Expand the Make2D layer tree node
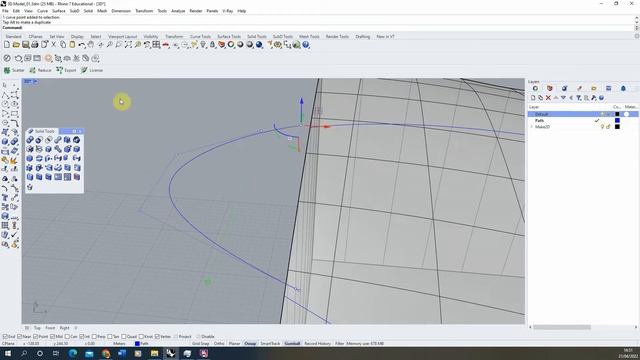640x360 pixels. click(531, 127)
